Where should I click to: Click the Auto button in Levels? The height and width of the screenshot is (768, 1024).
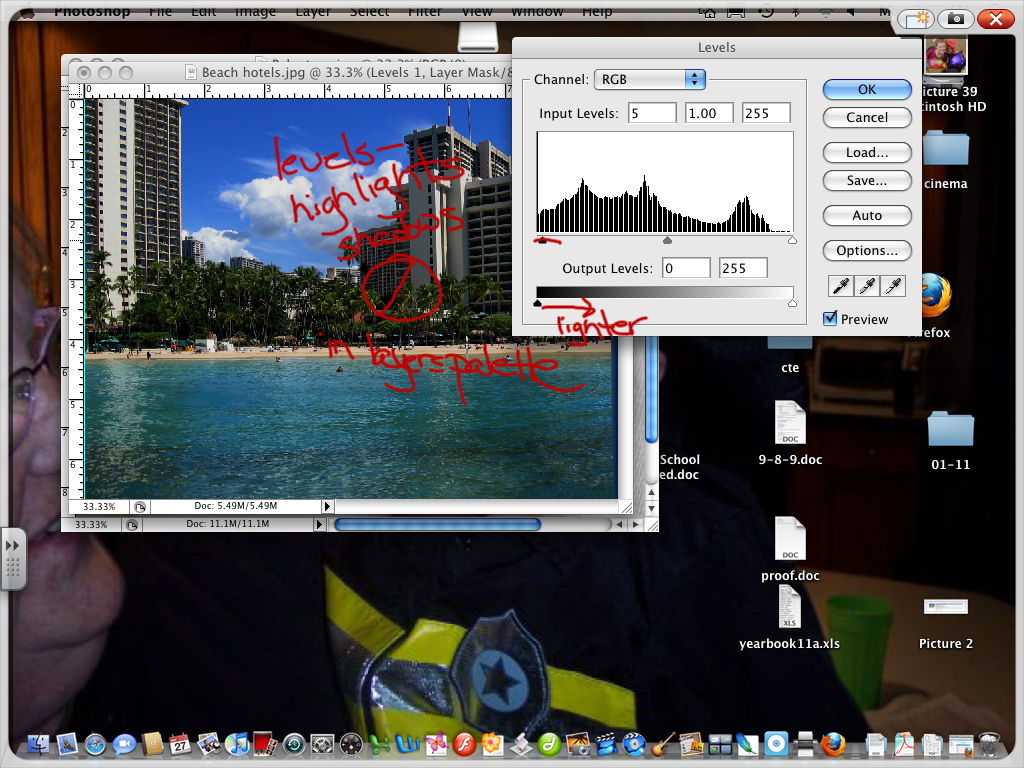(x=867, y=215)
